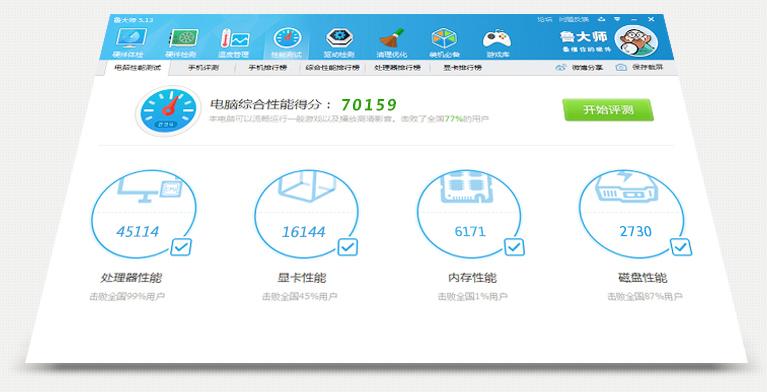Click the 鲁大师 mascot avatar
The height and width of the screenshot is (392, 767).
pyautogui.click(x=636, y=41)
